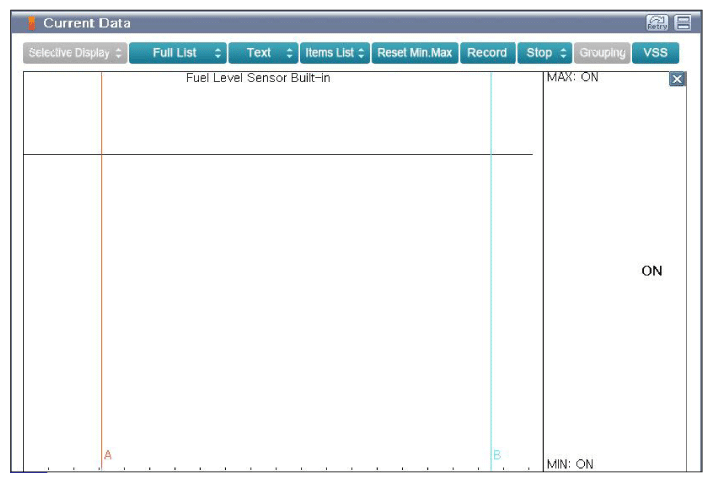
Task: Close the Fuel Level Sensor graph panel
Action: click(677, 80)
